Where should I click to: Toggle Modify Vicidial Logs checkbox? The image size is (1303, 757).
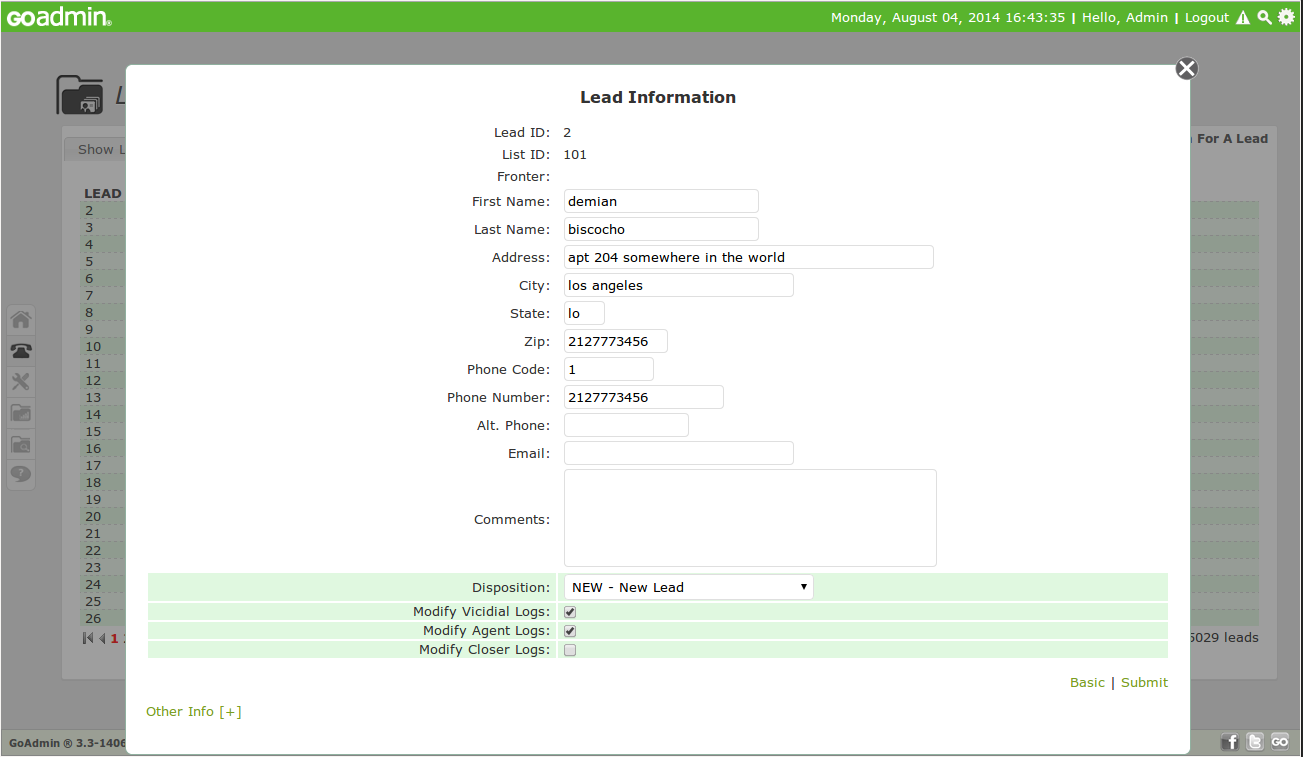tap(570, 612)
